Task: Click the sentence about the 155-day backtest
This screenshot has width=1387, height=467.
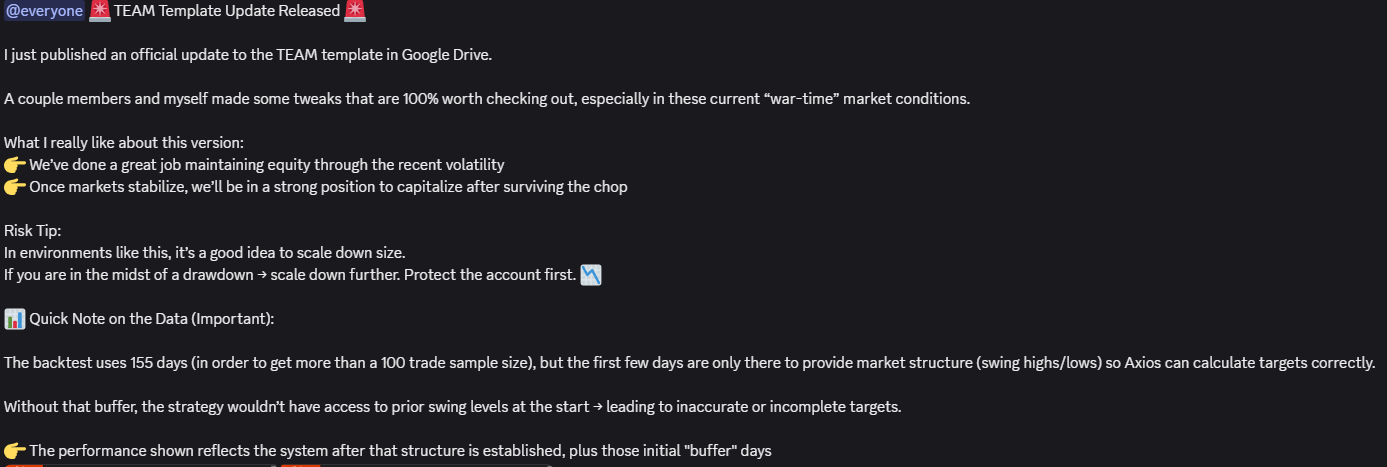Action: click(689, 363)
